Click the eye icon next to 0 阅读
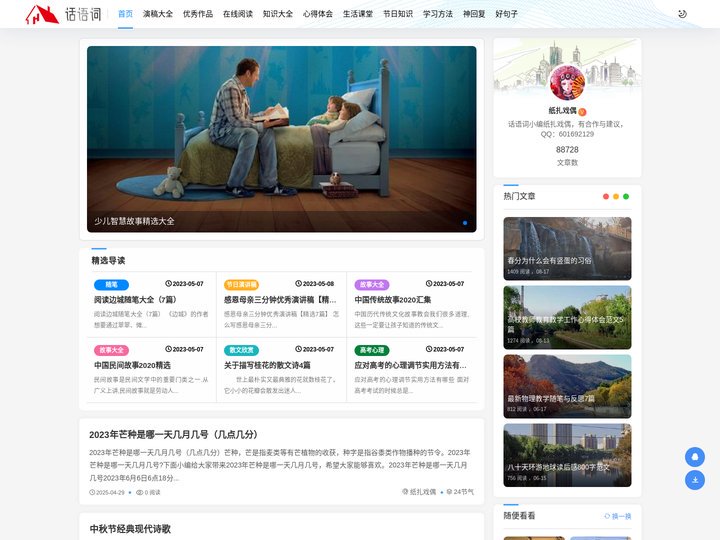 (x=140, y=492)
